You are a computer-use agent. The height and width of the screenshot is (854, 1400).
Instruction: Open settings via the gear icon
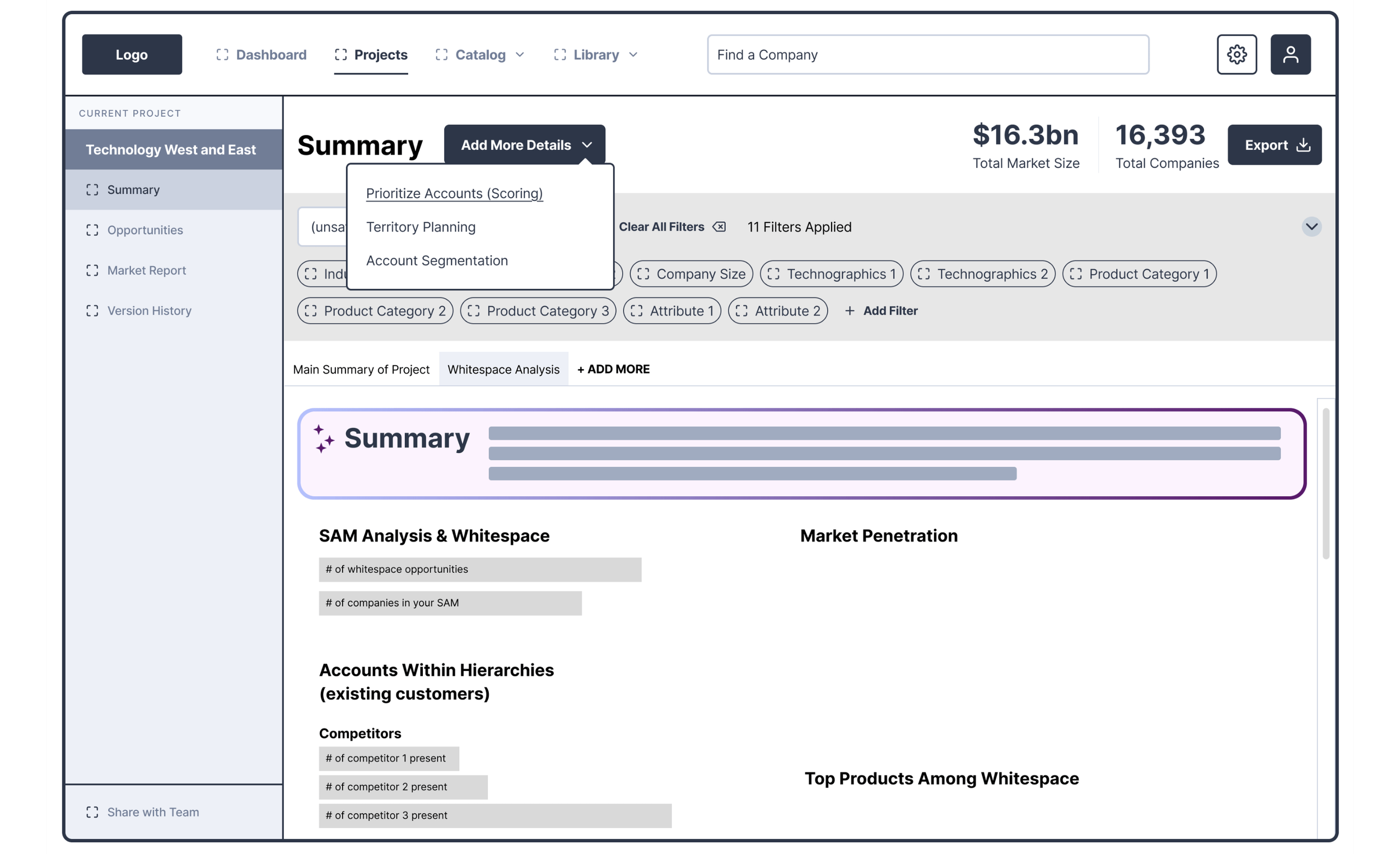point(1236,54)
